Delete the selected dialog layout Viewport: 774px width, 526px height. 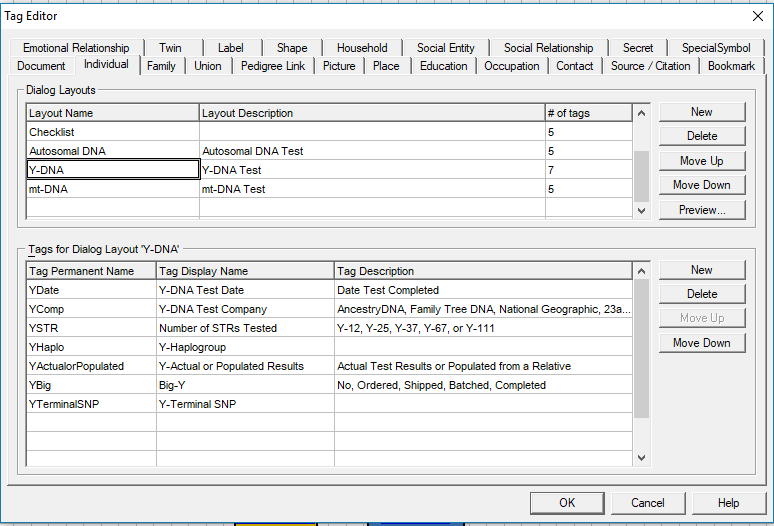click(x=701, y=136)
